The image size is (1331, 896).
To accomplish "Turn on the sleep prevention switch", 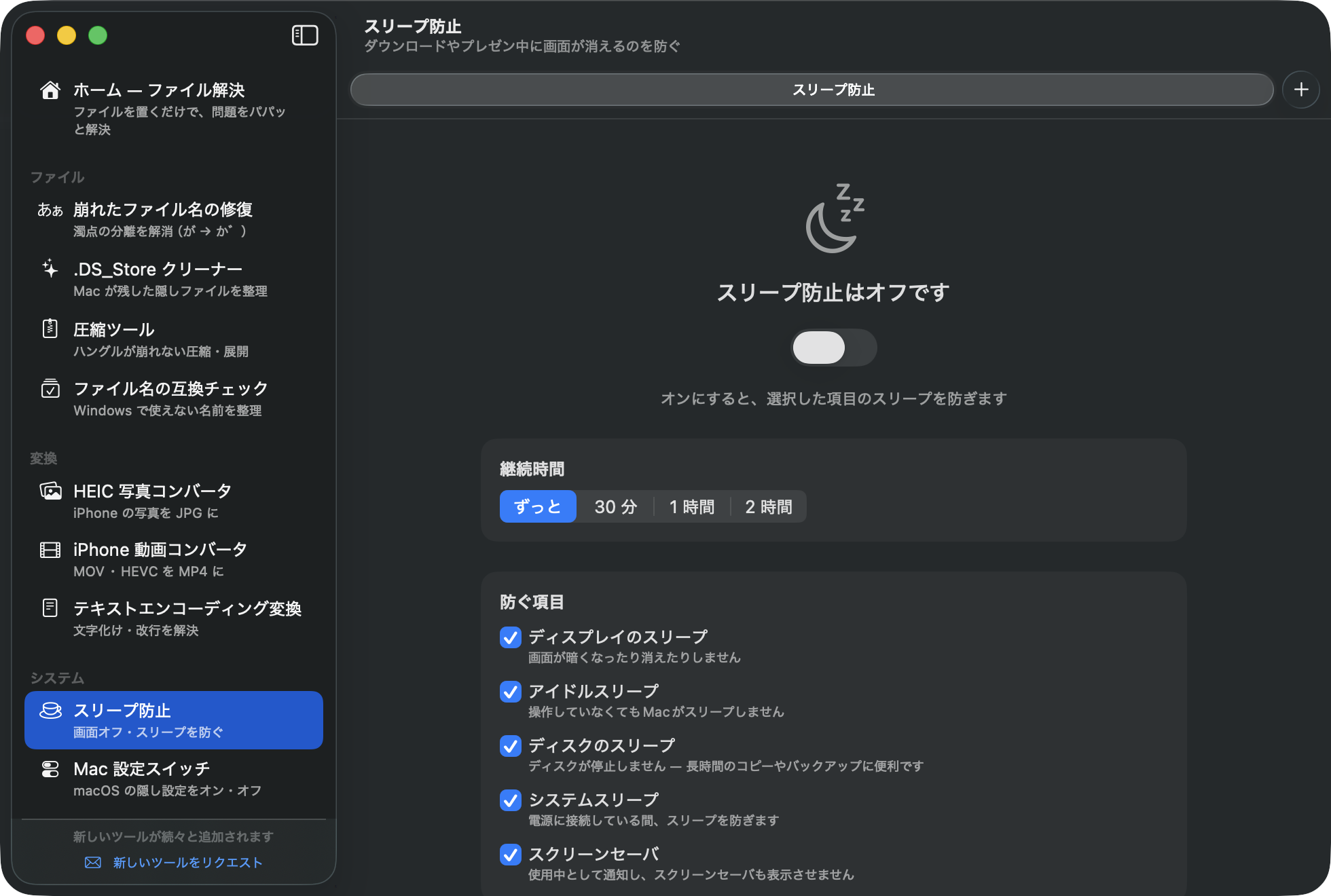I will pyautogui.click(x=834, y=348).
